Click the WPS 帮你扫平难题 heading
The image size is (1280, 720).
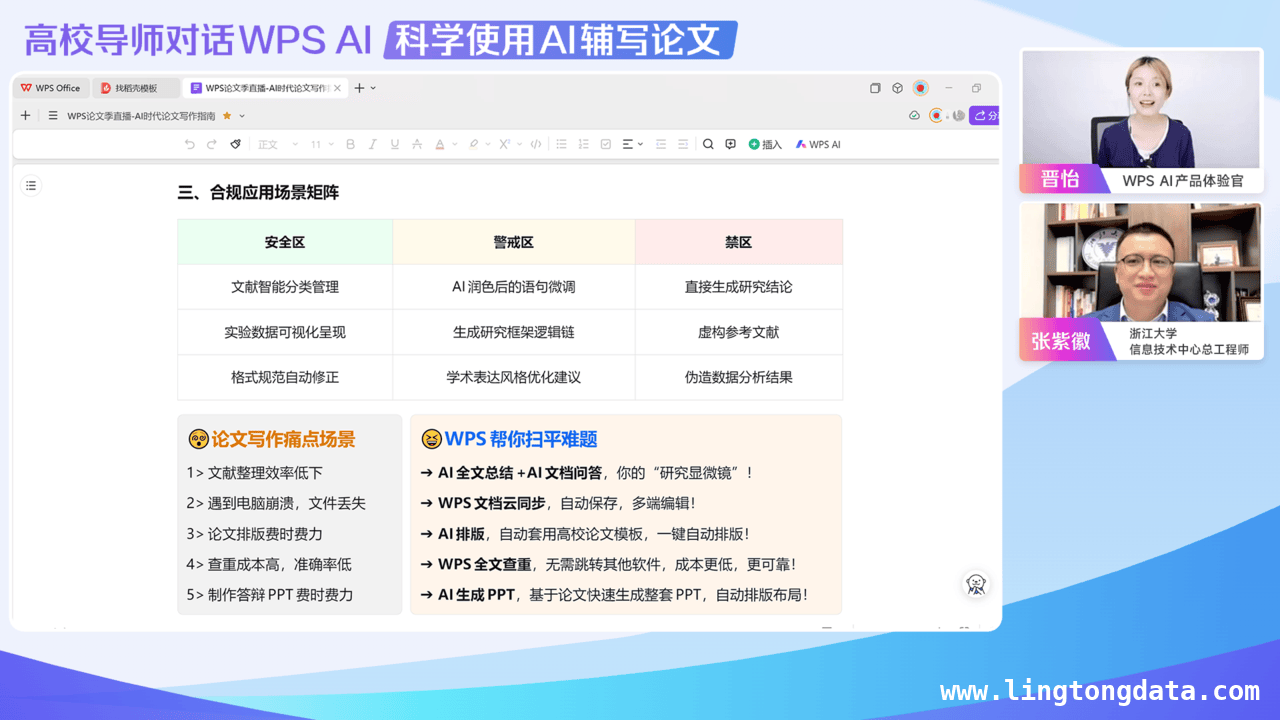coord(521,439)
